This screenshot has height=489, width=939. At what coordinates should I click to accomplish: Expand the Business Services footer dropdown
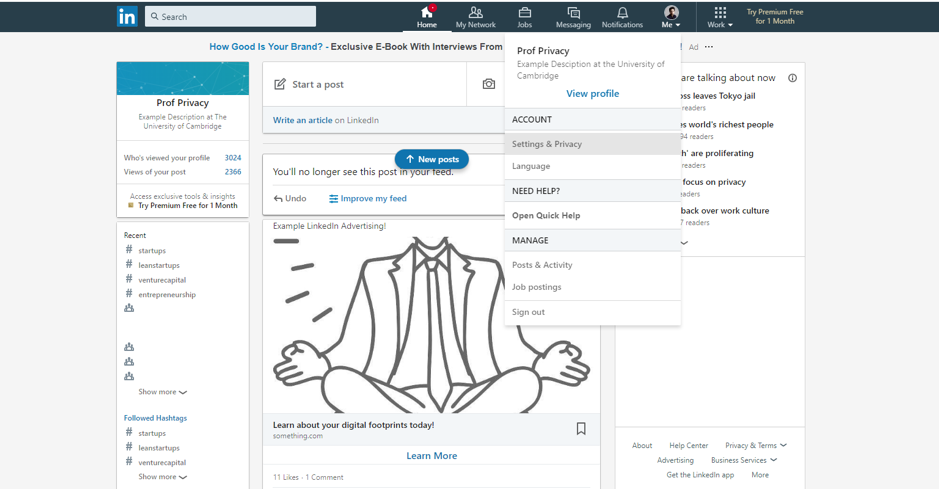click(x=744, y=460)
